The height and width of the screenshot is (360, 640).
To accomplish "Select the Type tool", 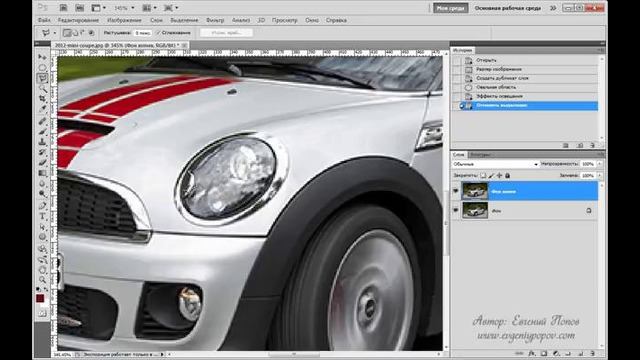I will [x=42, y=216].
